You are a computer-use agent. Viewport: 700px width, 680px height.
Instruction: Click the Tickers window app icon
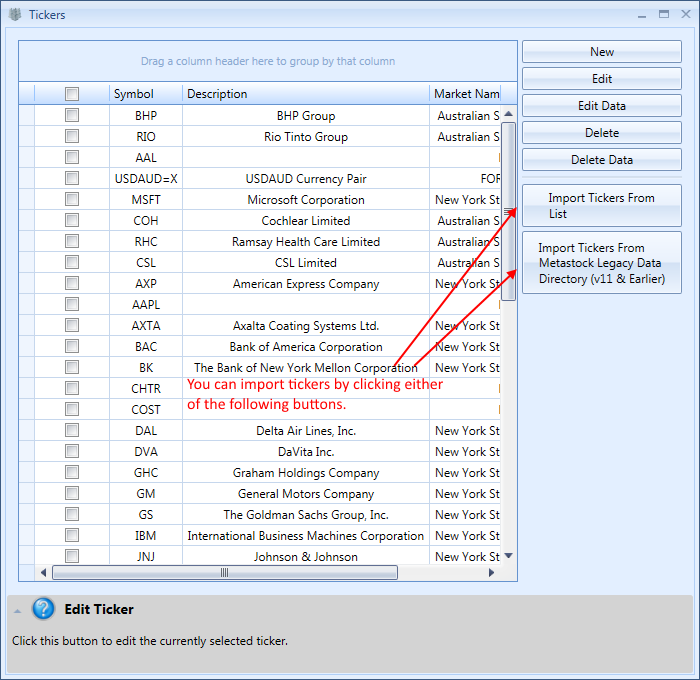[x=15, y=14]
